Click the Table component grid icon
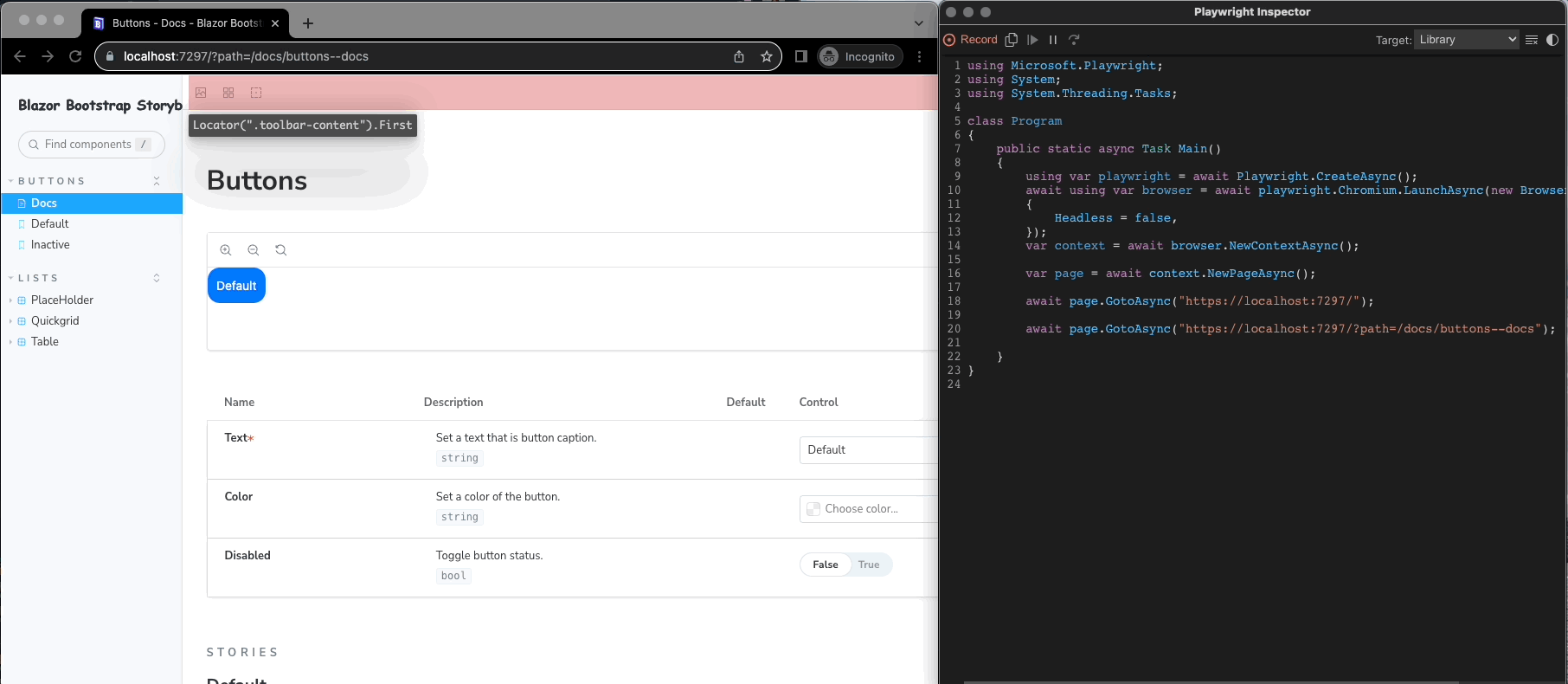 (x=22, y=342)
